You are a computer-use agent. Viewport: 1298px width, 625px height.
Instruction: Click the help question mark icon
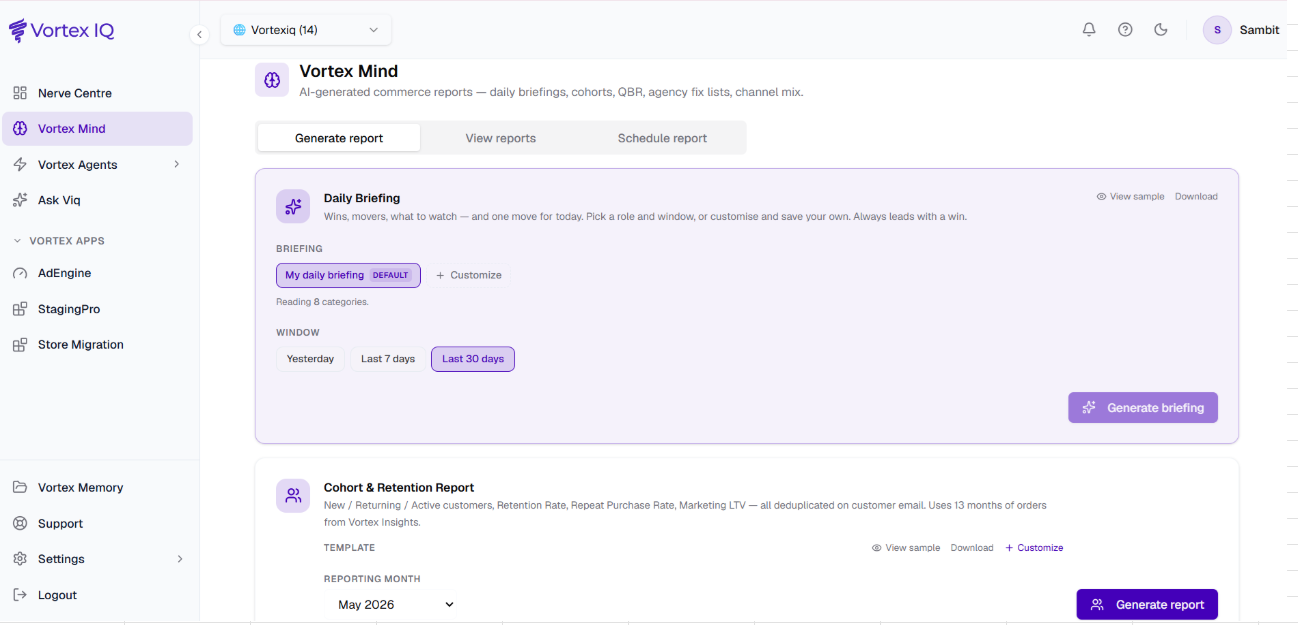point(1125,30)
